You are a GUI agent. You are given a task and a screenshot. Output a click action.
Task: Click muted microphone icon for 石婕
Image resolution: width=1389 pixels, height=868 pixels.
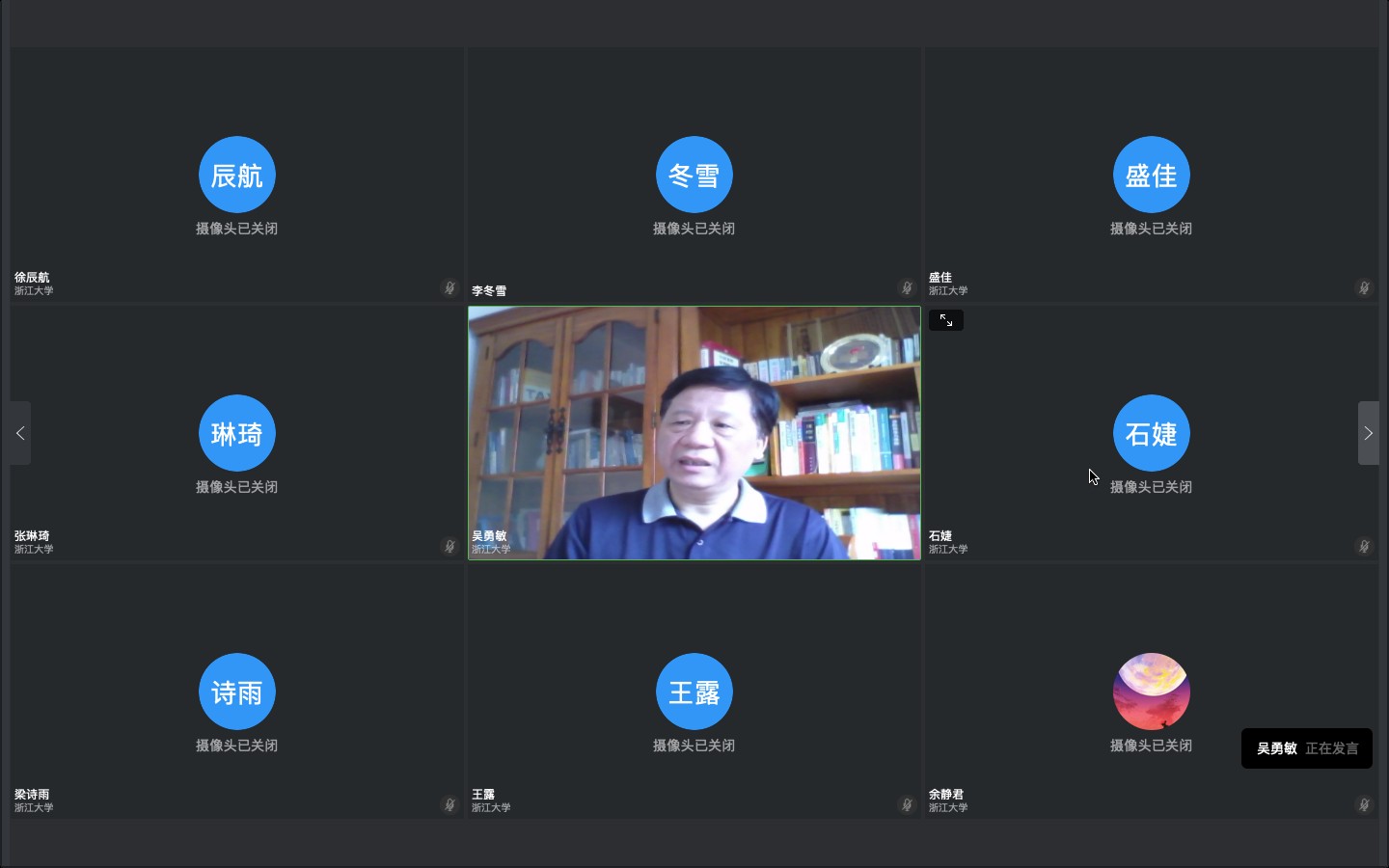click(x=1364, y=546)
